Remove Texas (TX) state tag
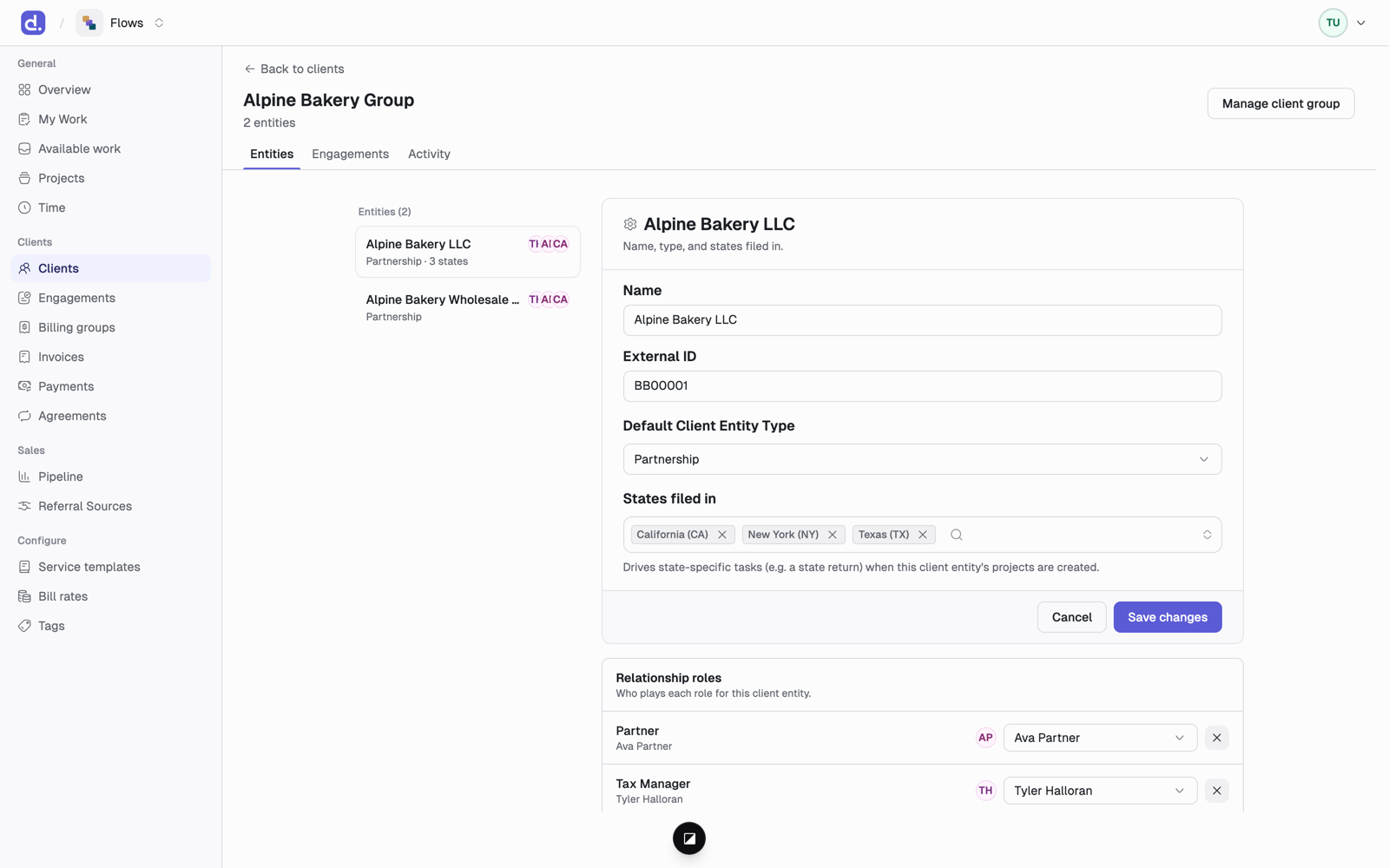 tap(923, 535)
